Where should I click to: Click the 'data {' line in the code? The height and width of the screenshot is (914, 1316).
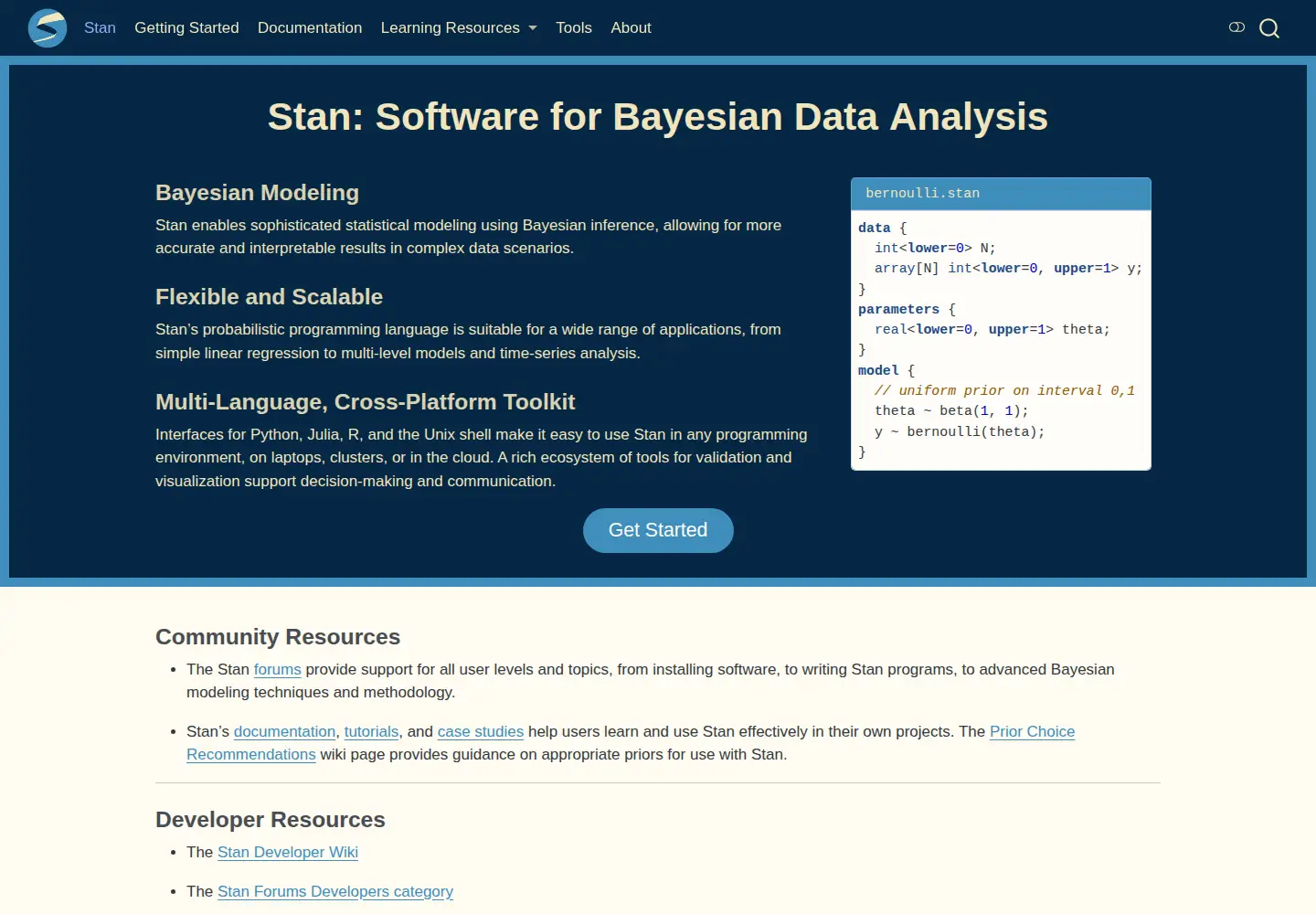[883, 228]
